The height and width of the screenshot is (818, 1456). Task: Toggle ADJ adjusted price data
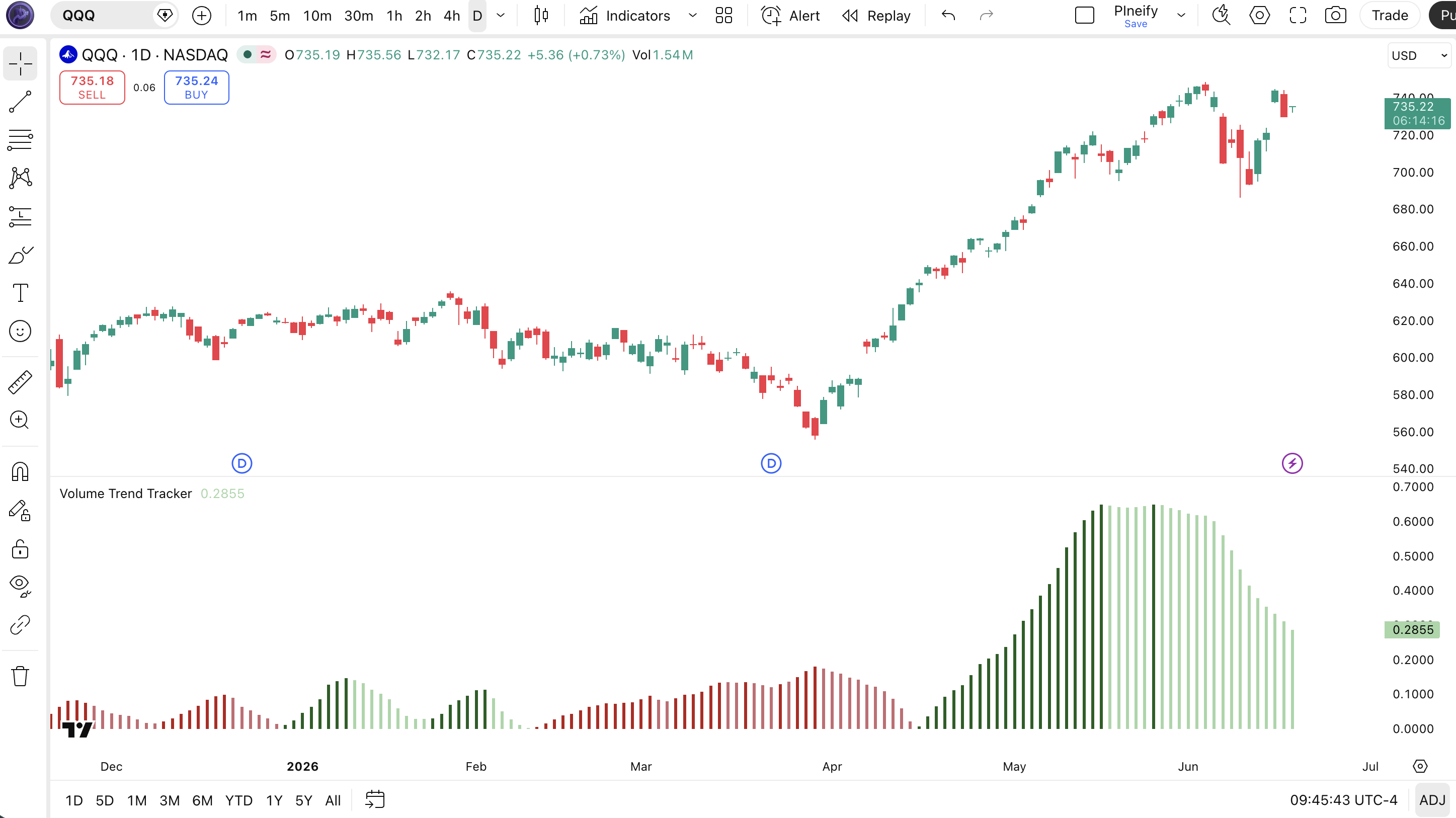click(1432, 800)
